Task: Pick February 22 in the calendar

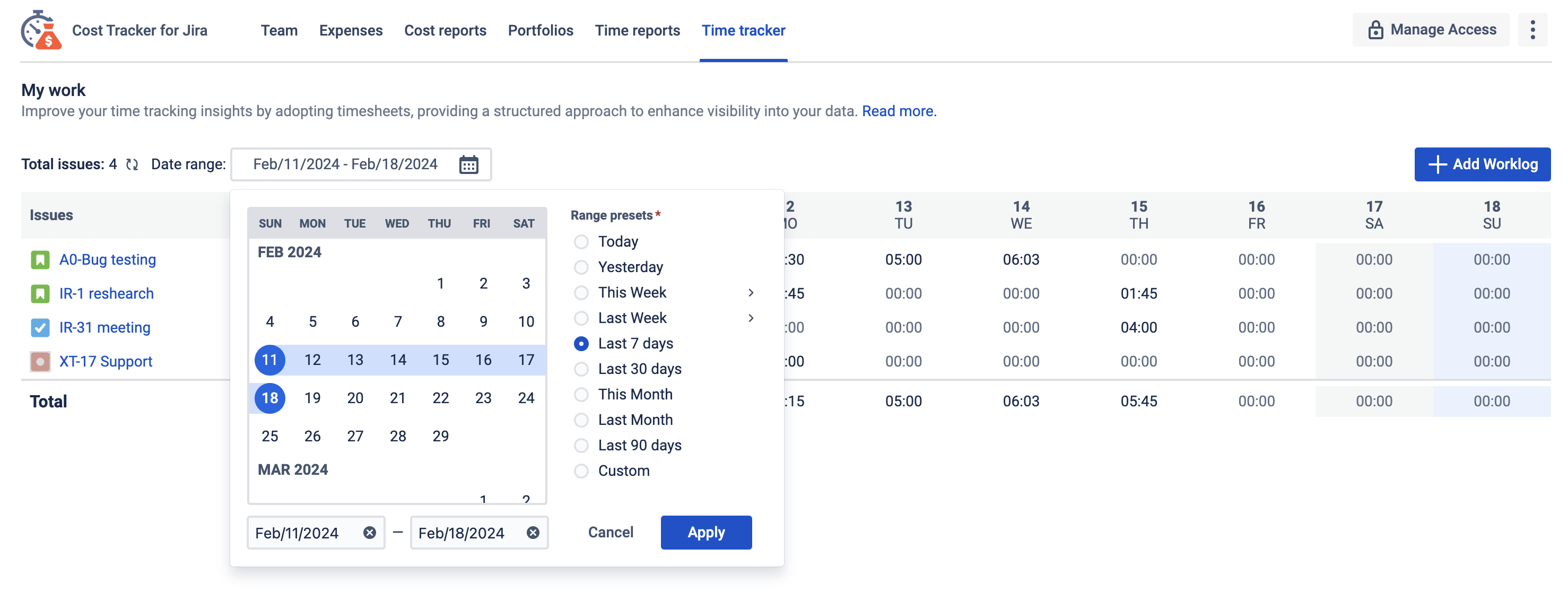Action: [441, 398]
